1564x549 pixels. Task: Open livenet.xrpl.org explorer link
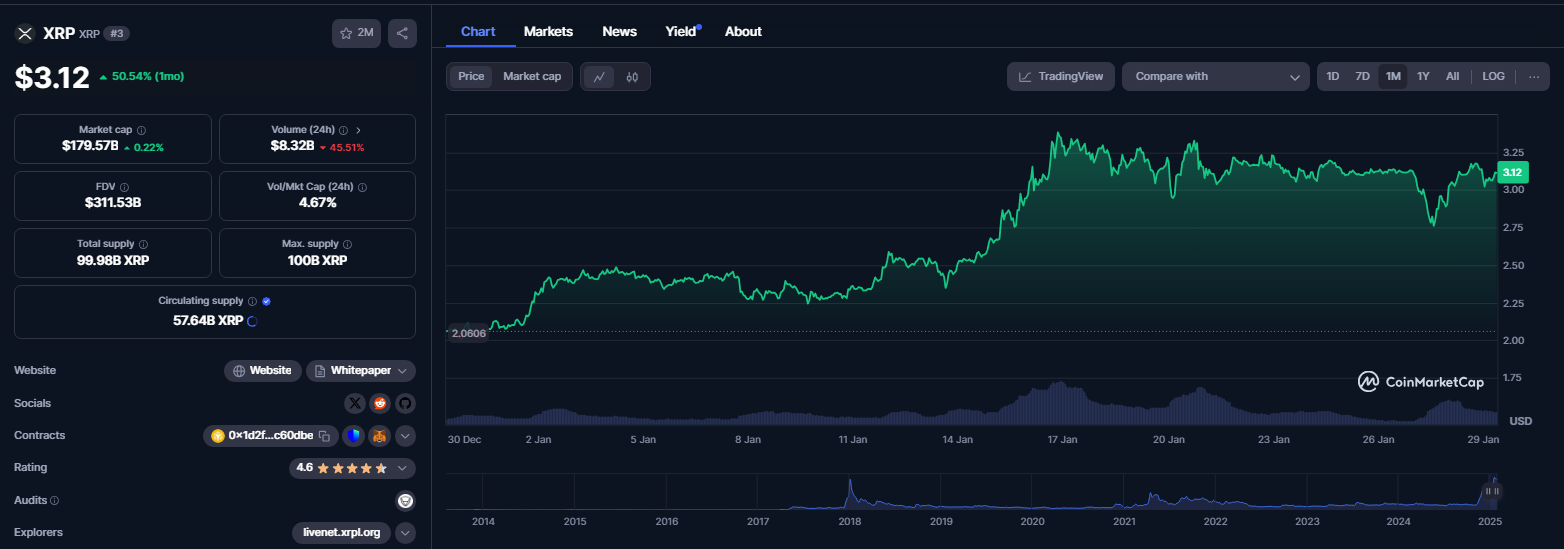pyautogui.click(x=341, y=533)
